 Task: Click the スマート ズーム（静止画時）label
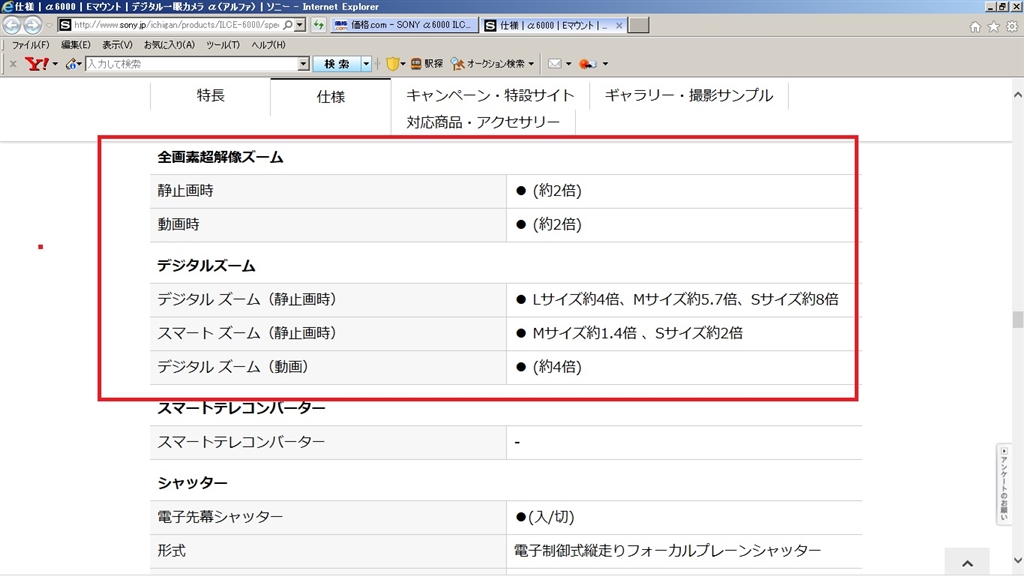[x=247, y=333]
